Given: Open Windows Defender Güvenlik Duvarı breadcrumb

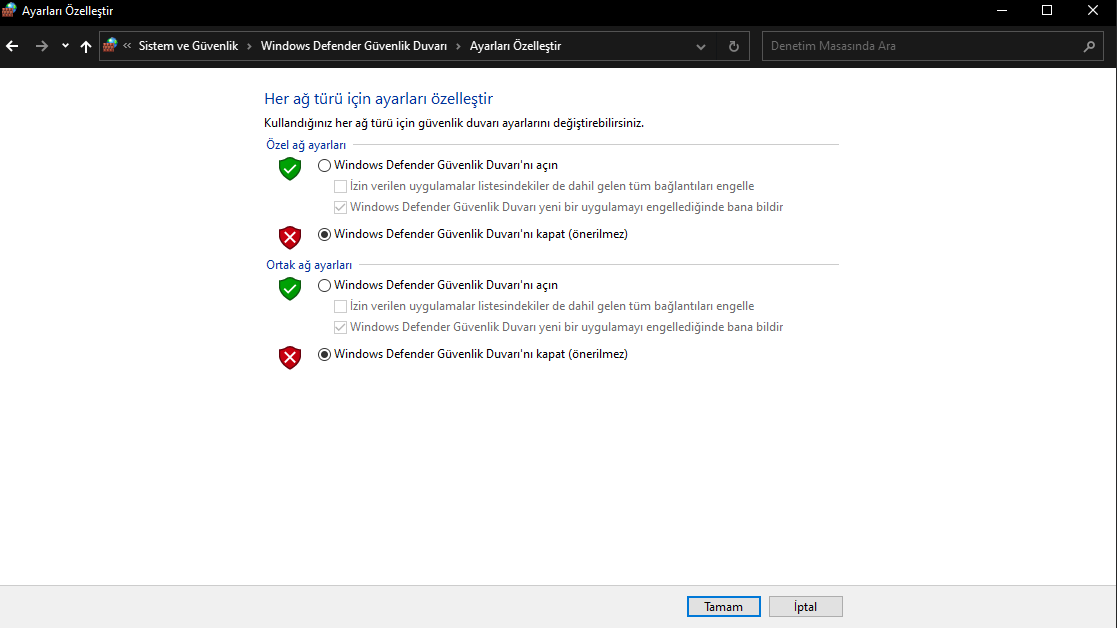Looking at the screenshot, I should 353,46.
